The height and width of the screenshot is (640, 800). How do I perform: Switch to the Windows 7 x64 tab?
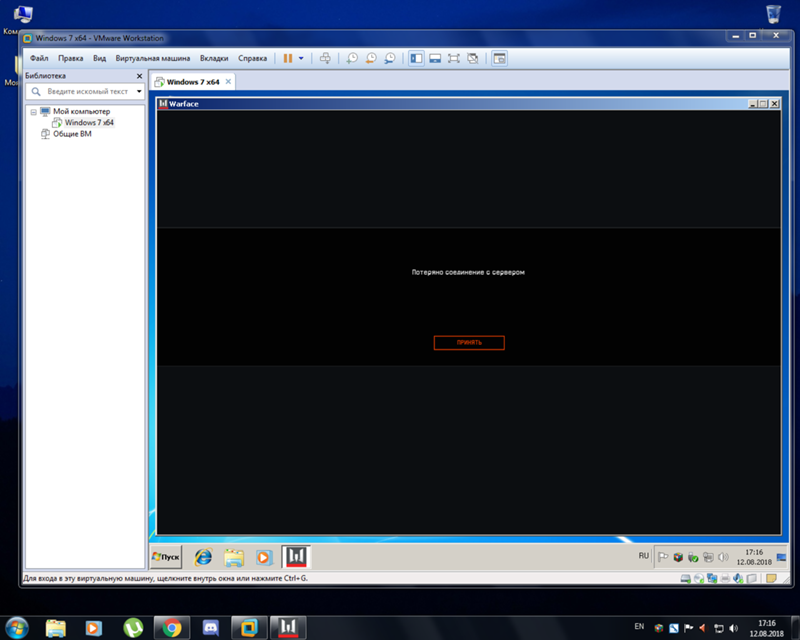click(192, 82)
